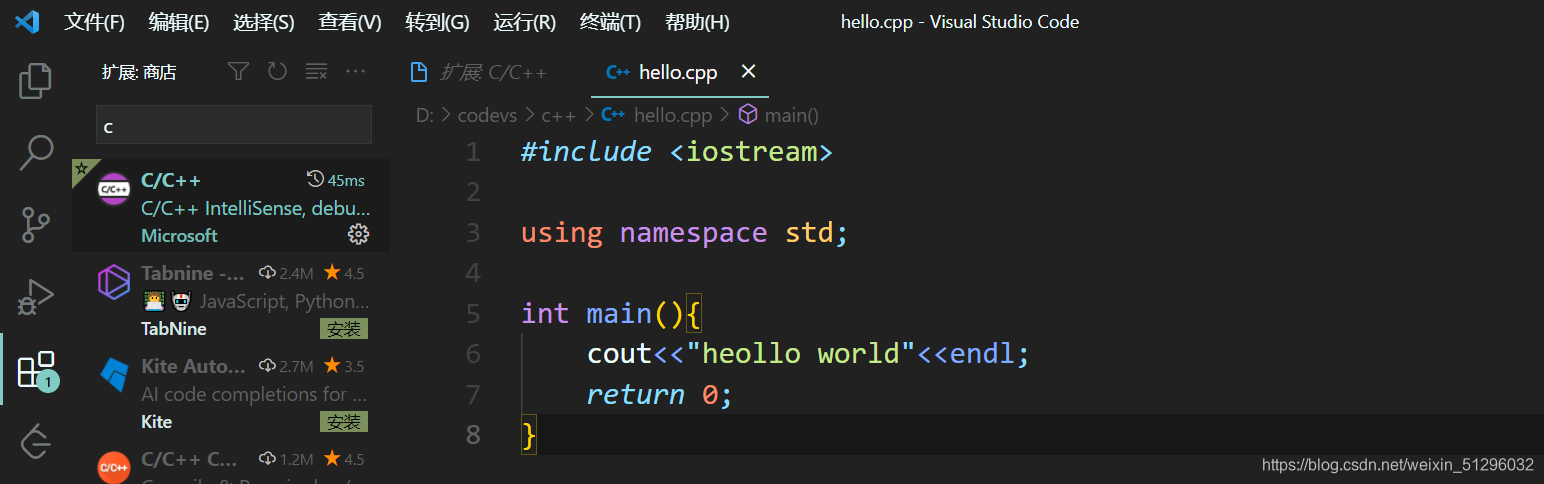Image resolution: width=1544 pixels, height=484 pixels.
Task: Click the Tabnine extension logo
Action: tap(113, 282)
